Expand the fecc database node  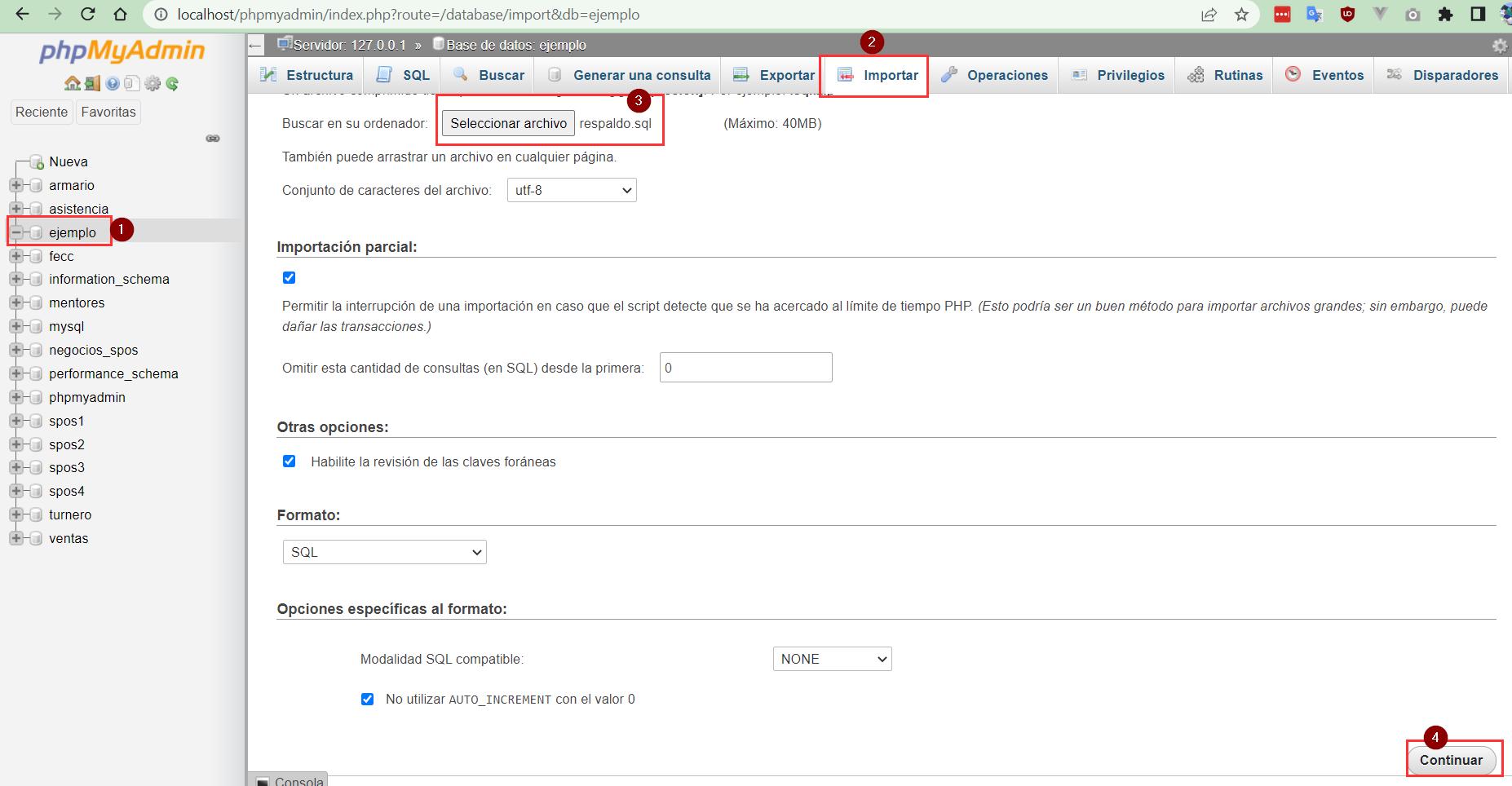(15, 256)
